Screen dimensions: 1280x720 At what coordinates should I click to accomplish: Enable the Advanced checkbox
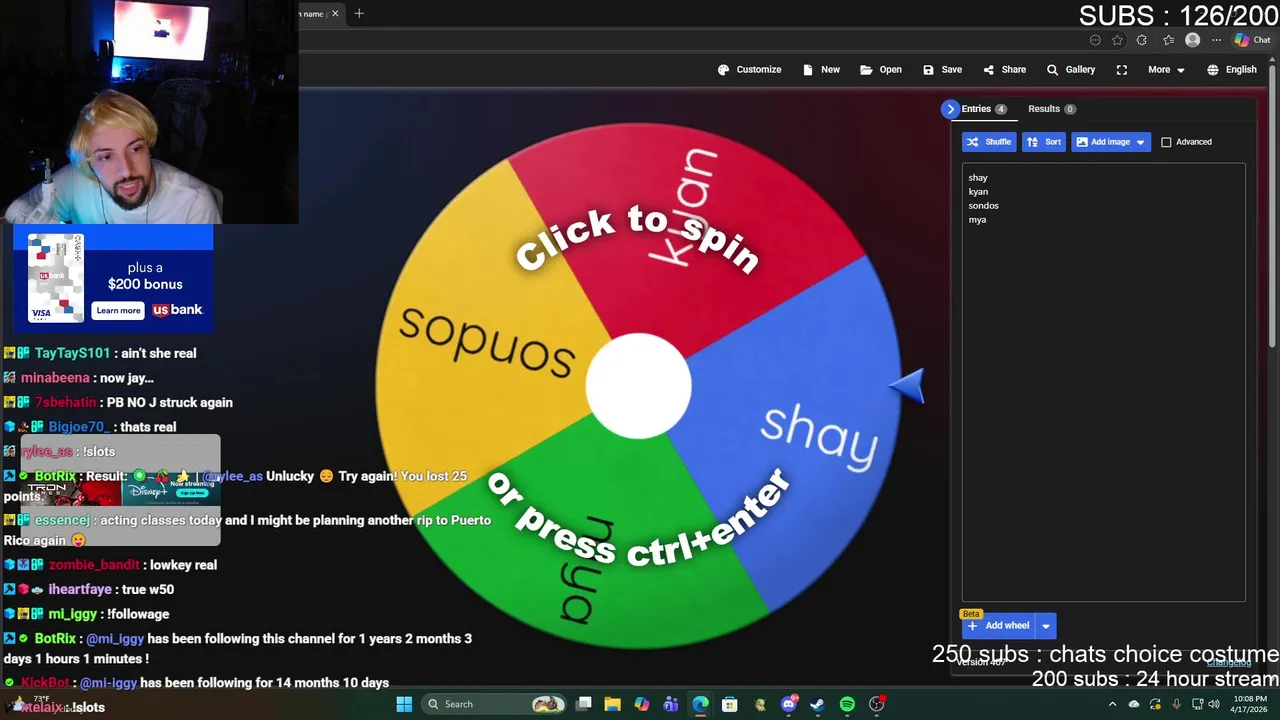[x=1166, y=142]
